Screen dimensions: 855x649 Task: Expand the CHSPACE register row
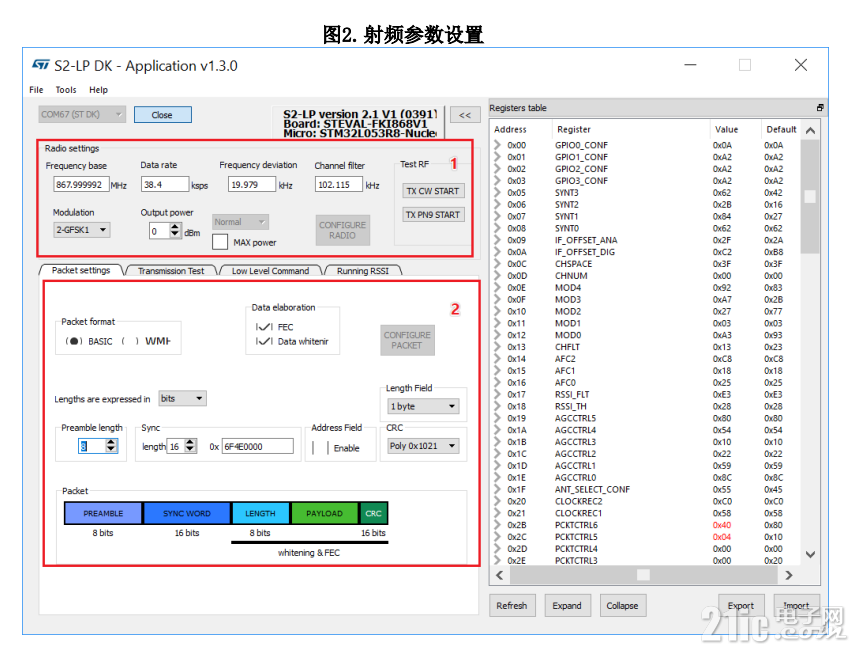click(497, 264)
